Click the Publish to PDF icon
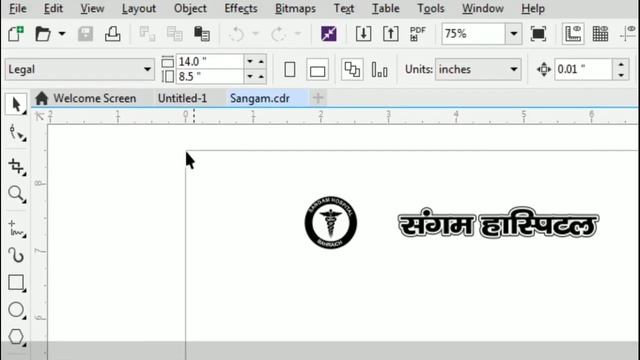 (418, 34)
